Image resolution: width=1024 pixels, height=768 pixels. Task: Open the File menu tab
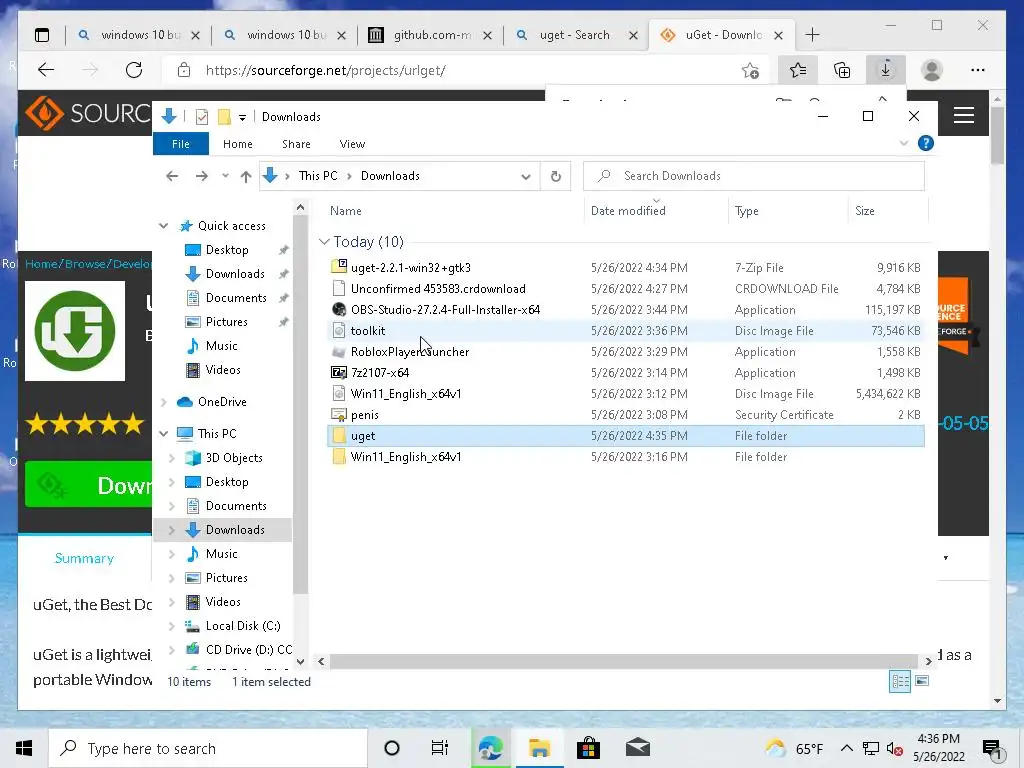click(x=181, y=144)
